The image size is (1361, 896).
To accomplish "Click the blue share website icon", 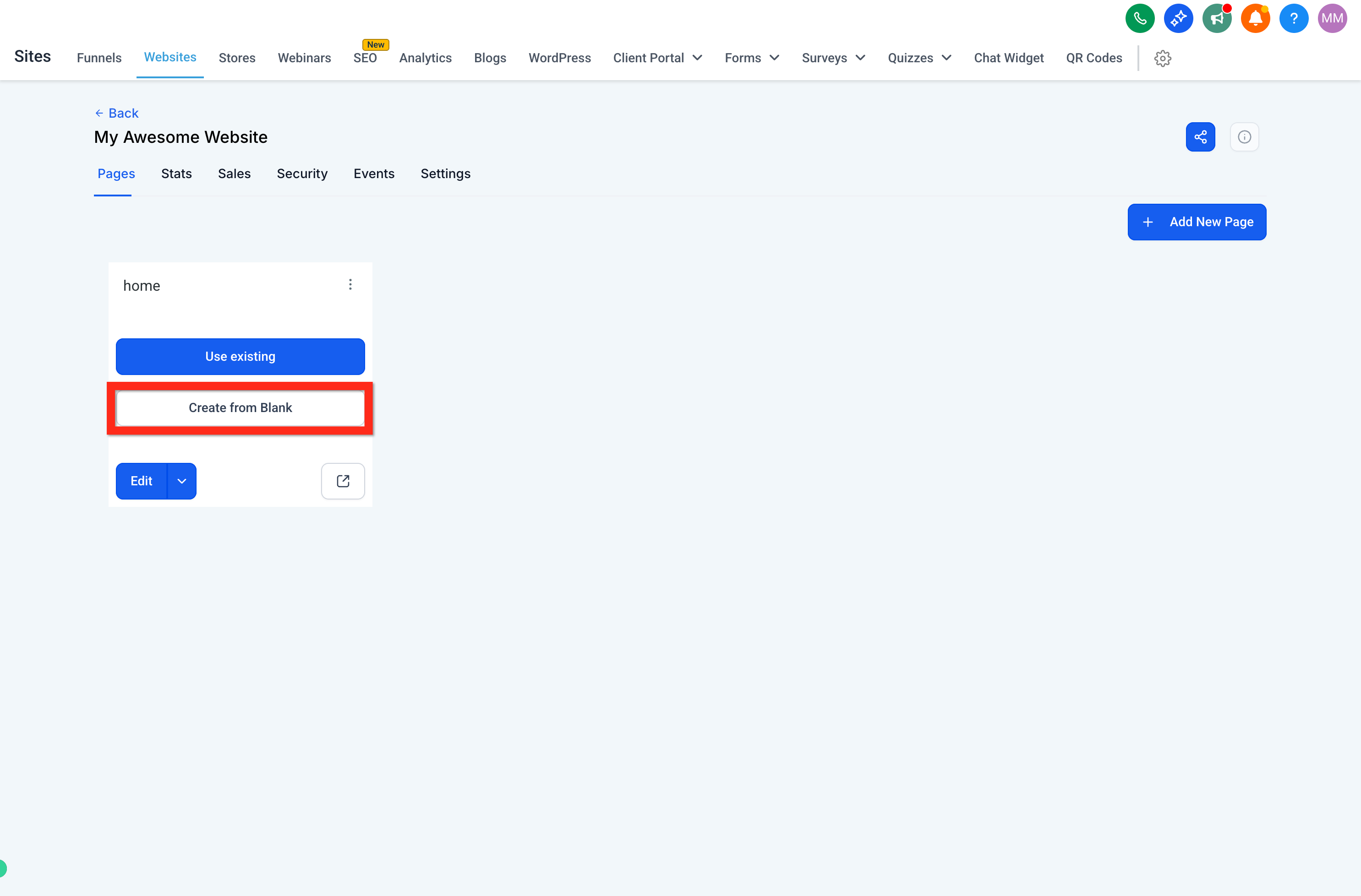I will [1200, 137].
